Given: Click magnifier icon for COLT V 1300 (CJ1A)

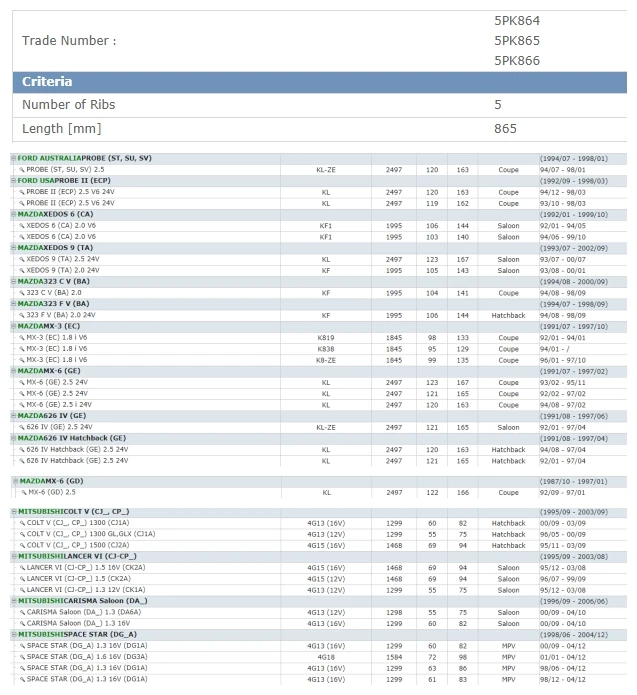Looking at the screenshot, I should click(22, 523).
